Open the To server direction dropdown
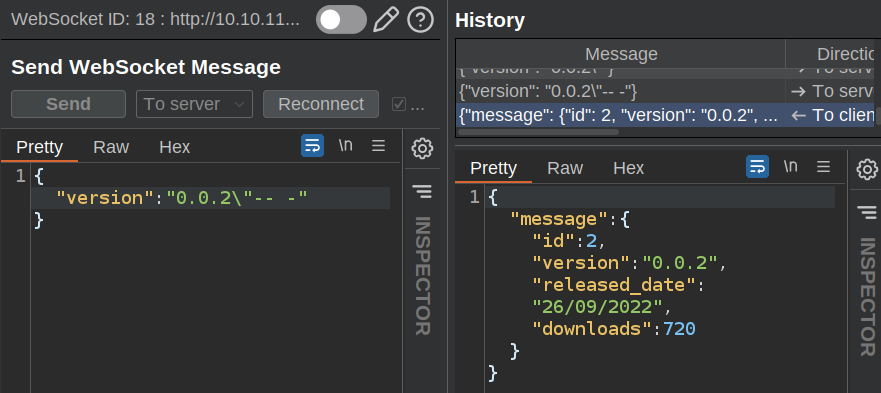 coord(194,104)
